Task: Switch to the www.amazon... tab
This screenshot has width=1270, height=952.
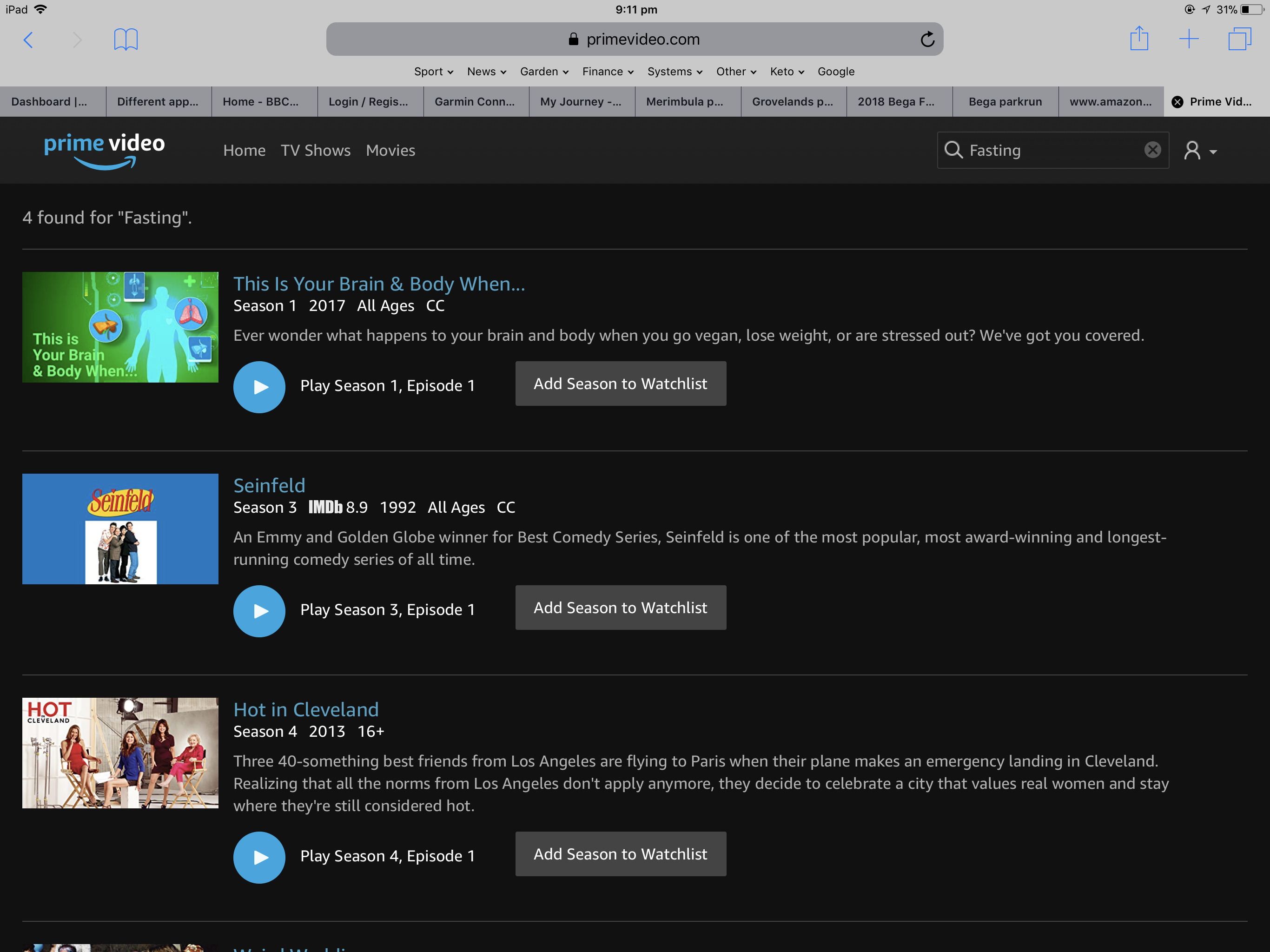Action: coord(1111,102)
